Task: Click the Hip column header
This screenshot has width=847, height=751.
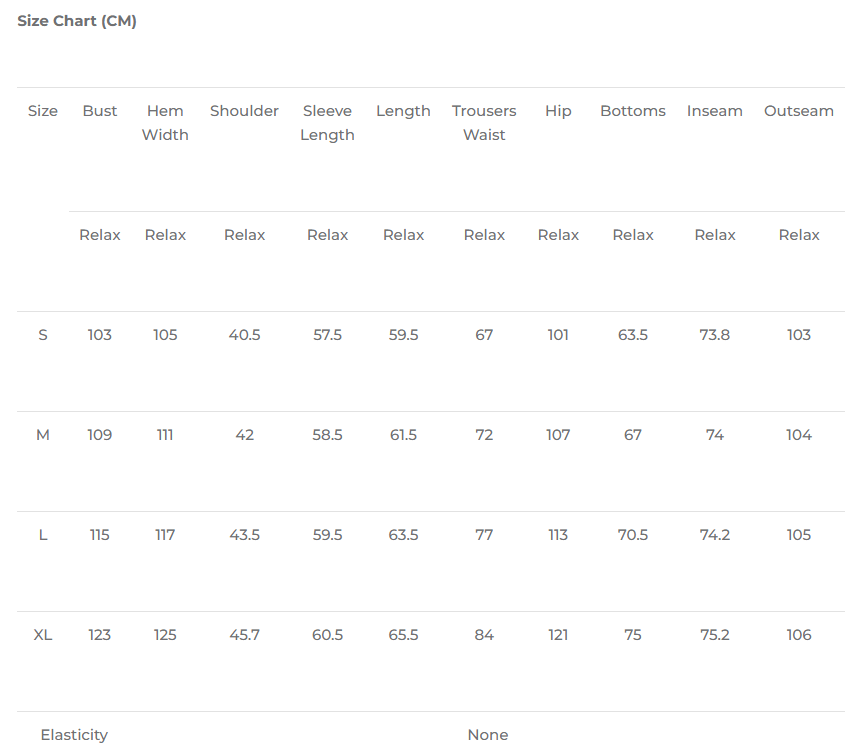Action: click(558, 111)
